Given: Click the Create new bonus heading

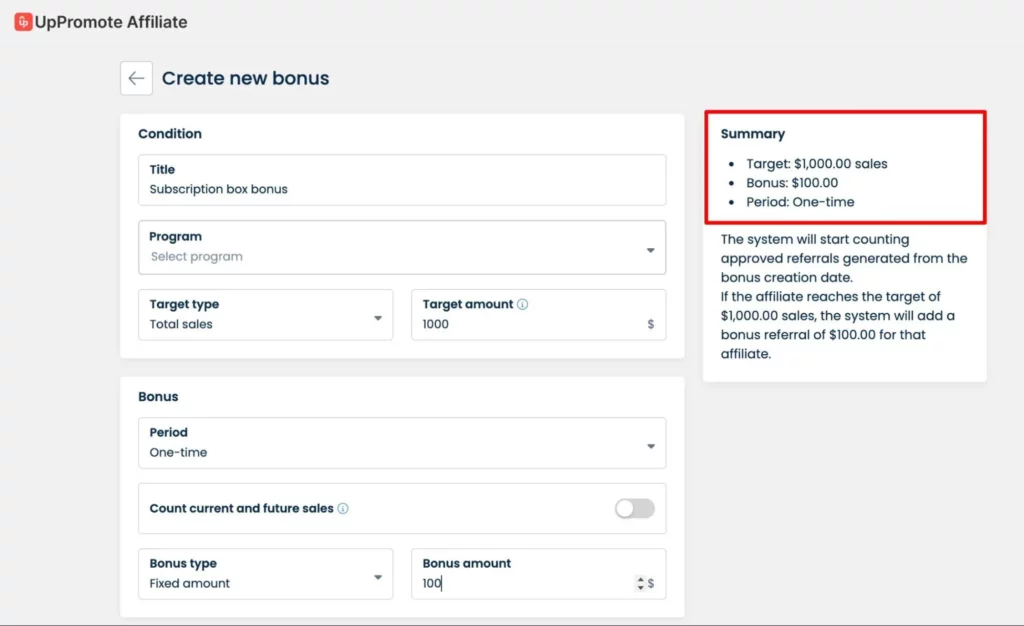Looking at the screenshot, I should (x=245, y=78).
